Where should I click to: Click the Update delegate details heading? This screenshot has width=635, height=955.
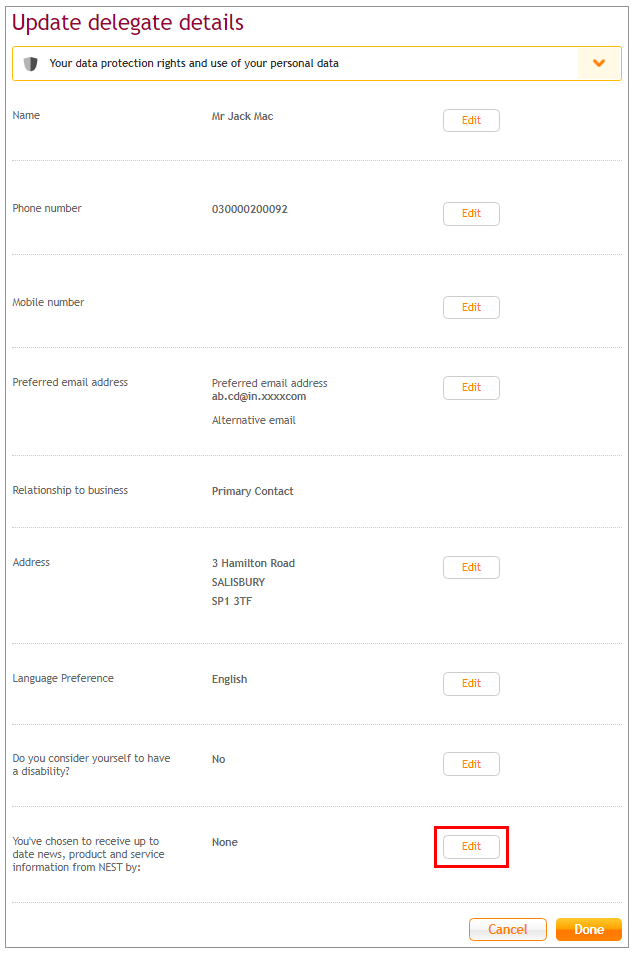[x=128, y=23]
